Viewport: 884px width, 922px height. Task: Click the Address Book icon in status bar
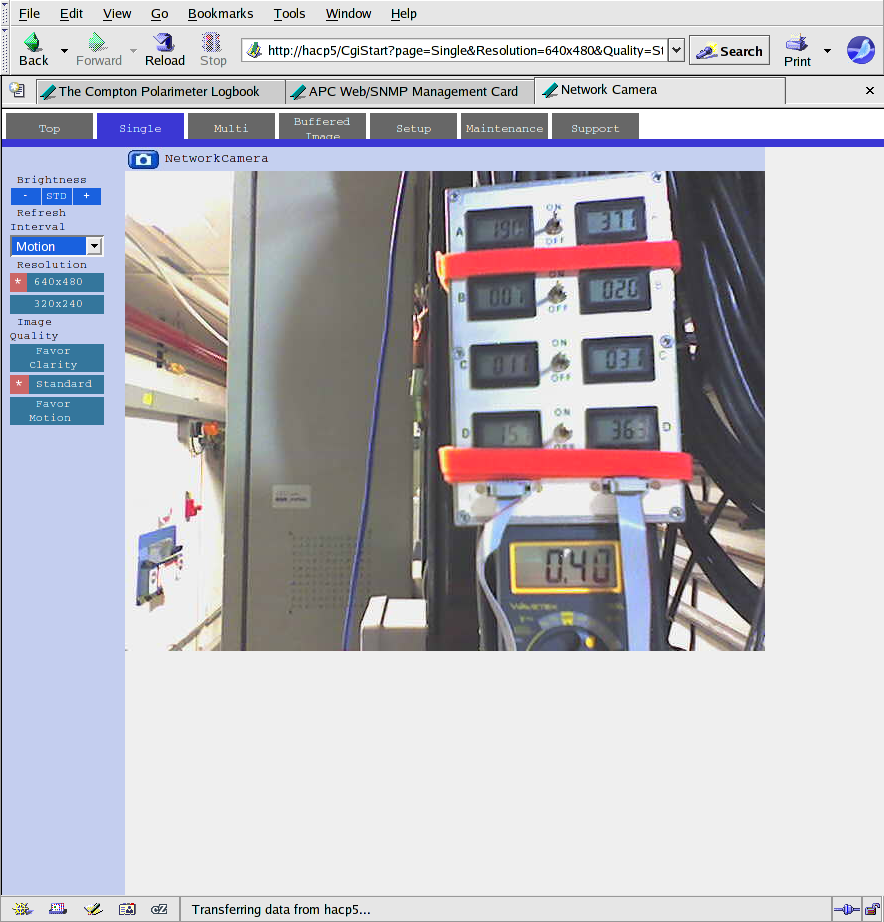point(127,909)
